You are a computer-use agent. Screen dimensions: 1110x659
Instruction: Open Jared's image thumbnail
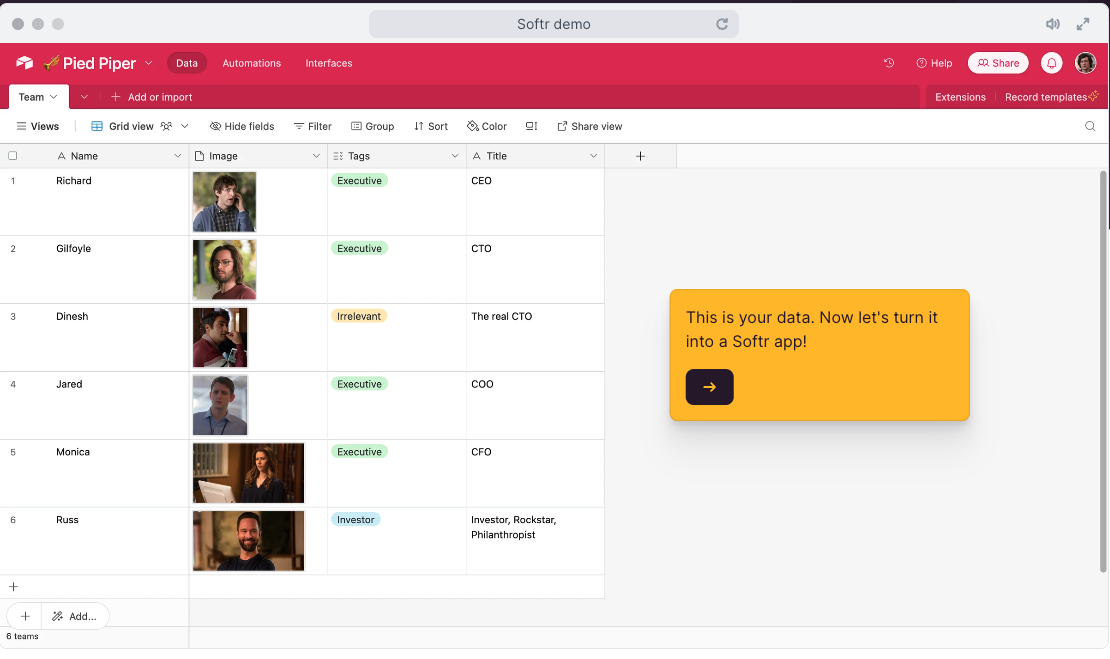tap(220, 405)
